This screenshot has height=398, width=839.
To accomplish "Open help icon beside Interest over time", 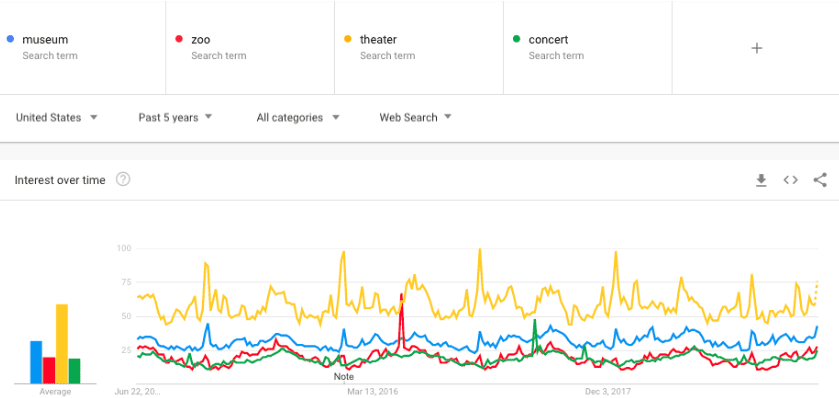I will (x=123, y=180).
